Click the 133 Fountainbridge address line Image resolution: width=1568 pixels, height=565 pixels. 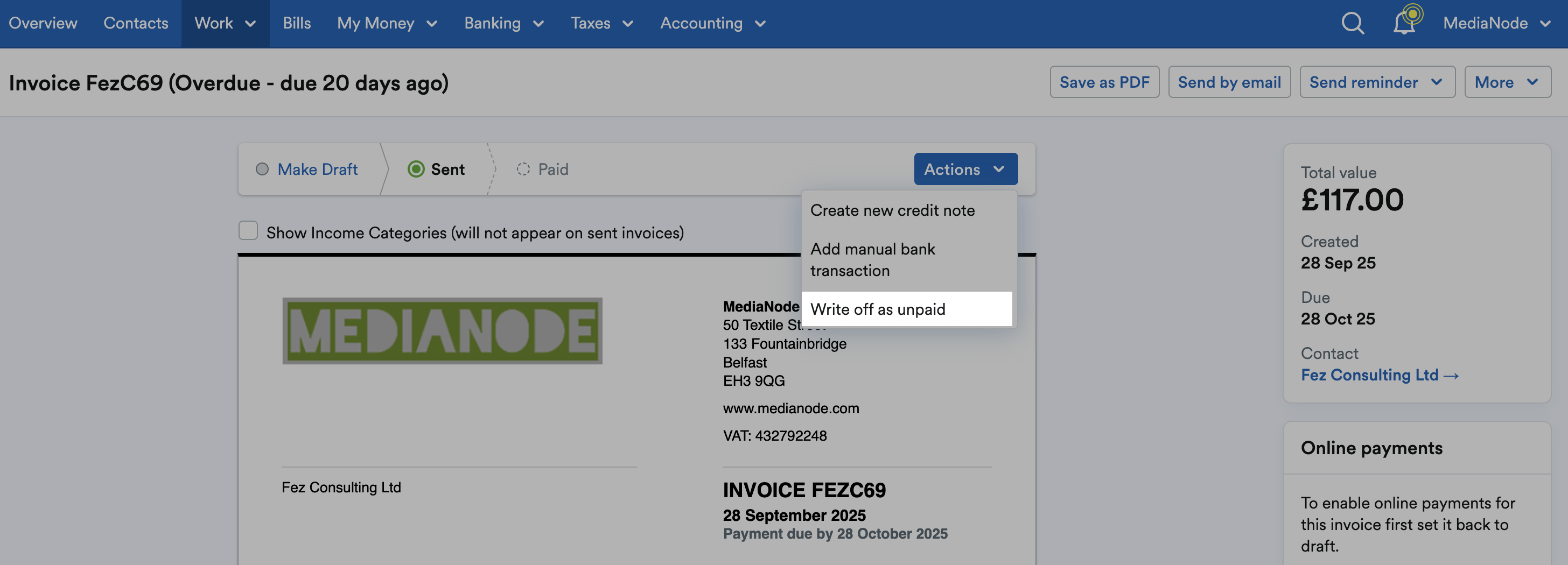tap(785, 344)
